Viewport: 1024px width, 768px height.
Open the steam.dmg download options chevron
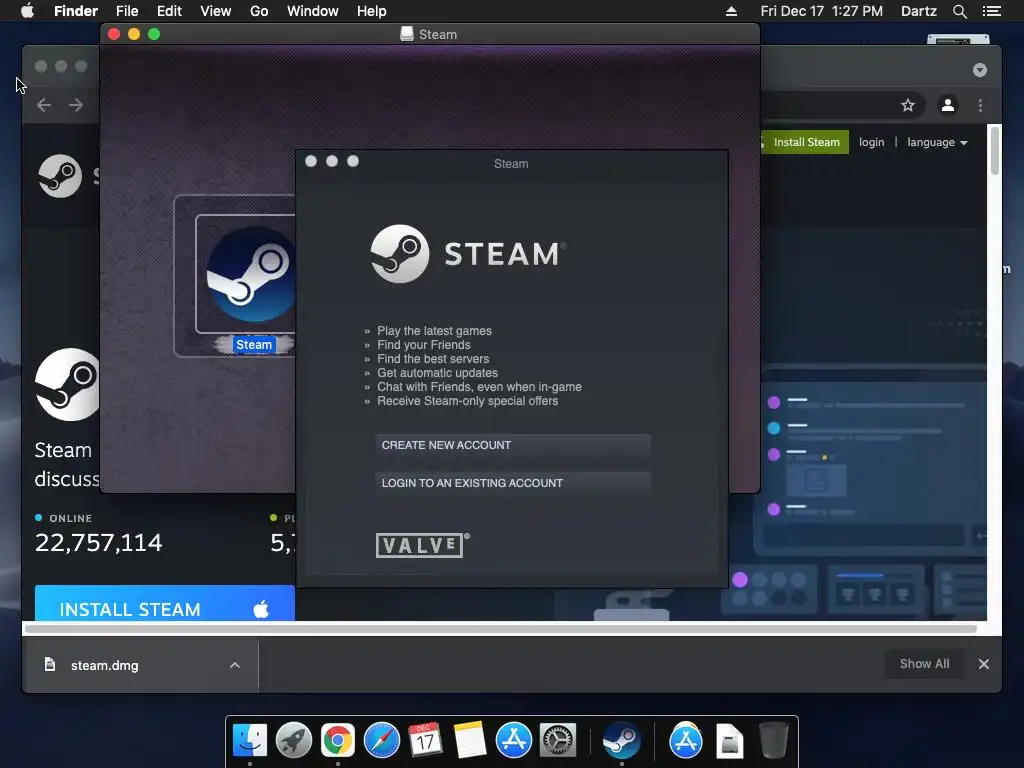234,665
